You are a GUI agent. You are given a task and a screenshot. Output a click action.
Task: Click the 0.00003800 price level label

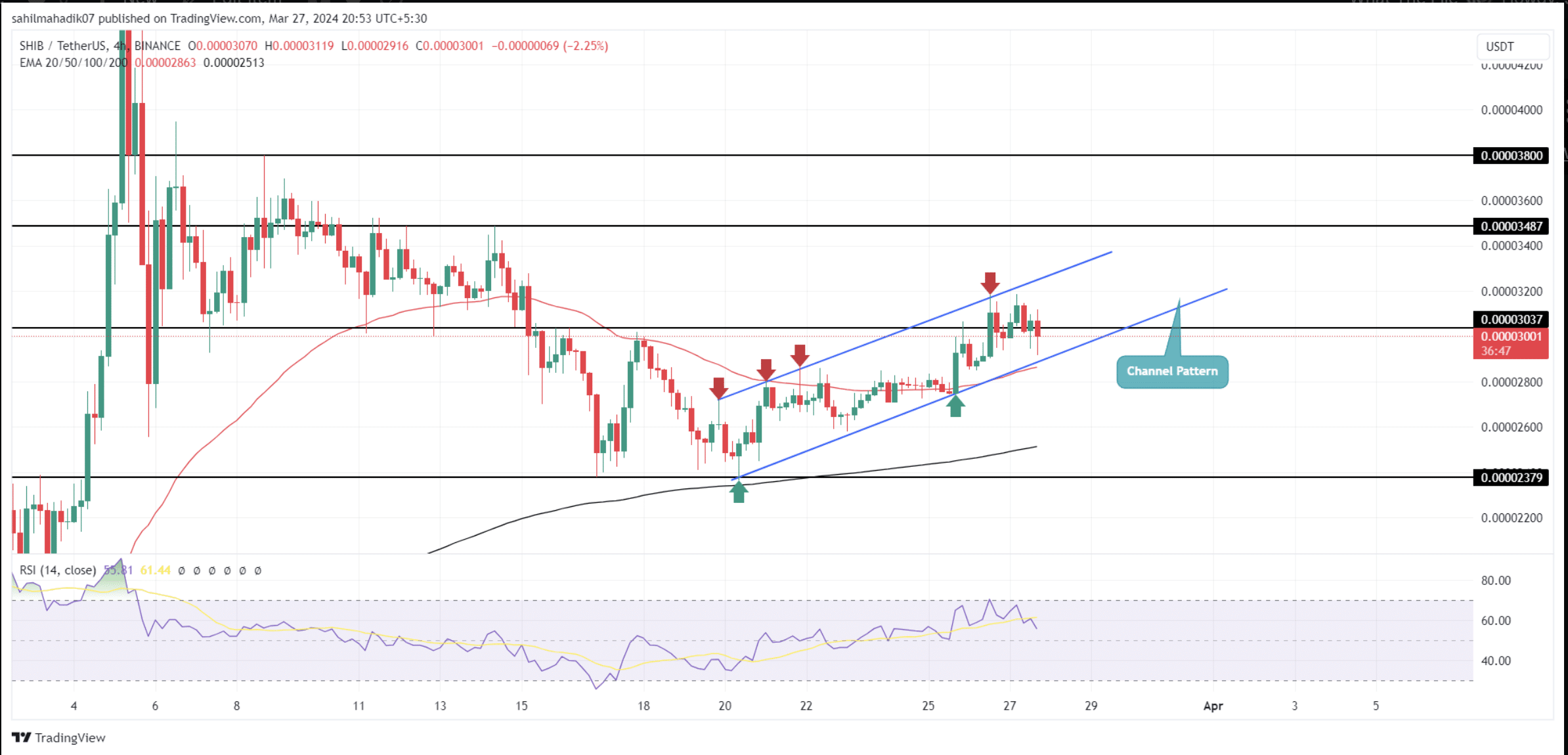pos(1511,156)
